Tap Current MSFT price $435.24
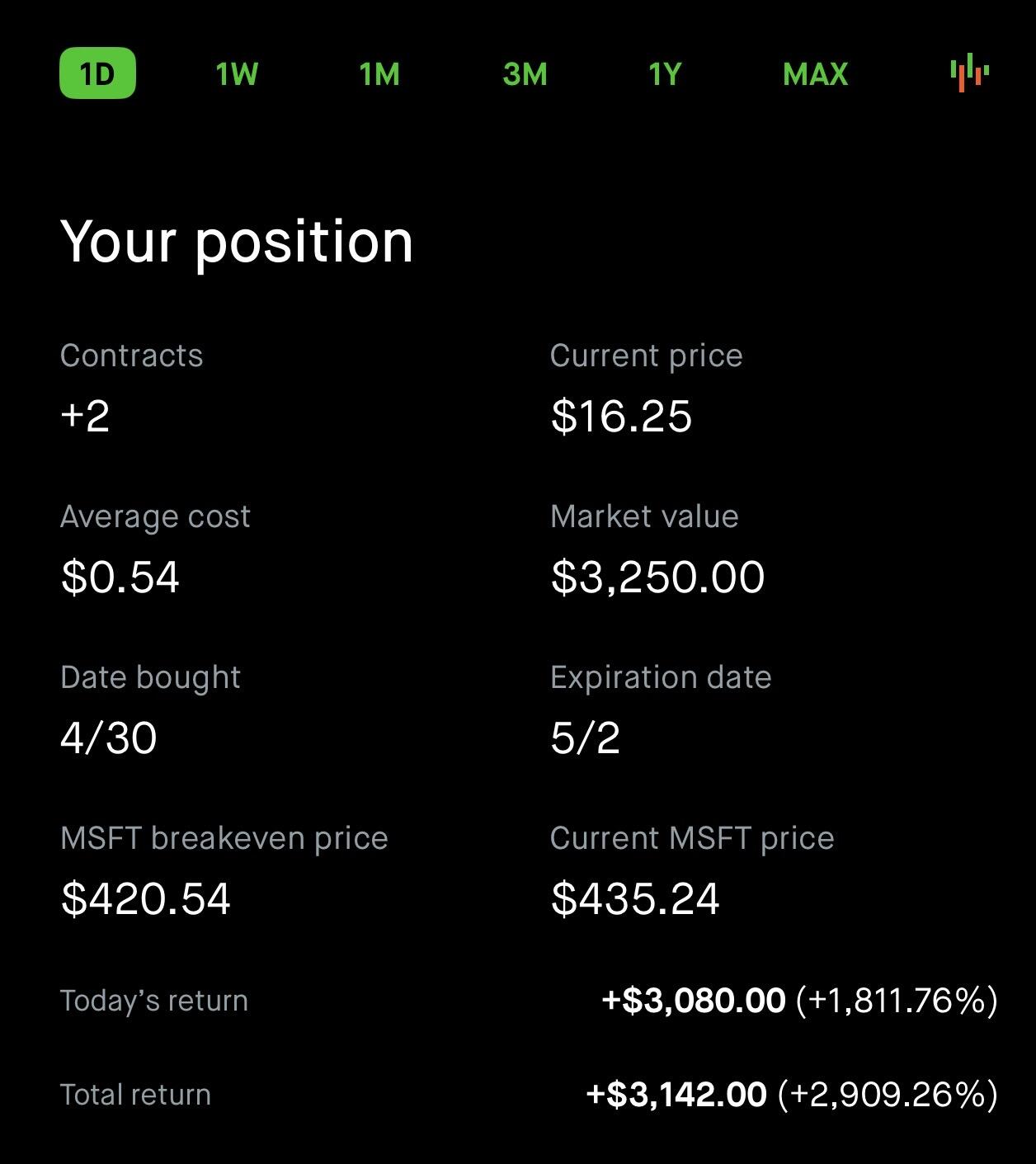This screenshot has width=1036, height=1164. click(x=635, y=898)
